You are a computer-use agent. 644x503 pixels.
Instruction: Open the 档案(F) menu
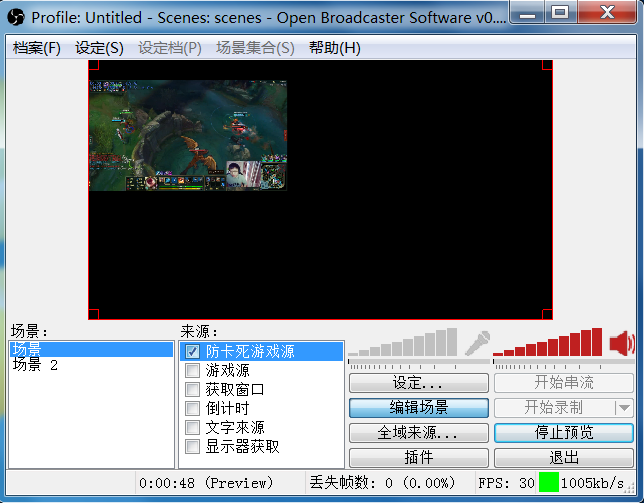tap(37, 48)
